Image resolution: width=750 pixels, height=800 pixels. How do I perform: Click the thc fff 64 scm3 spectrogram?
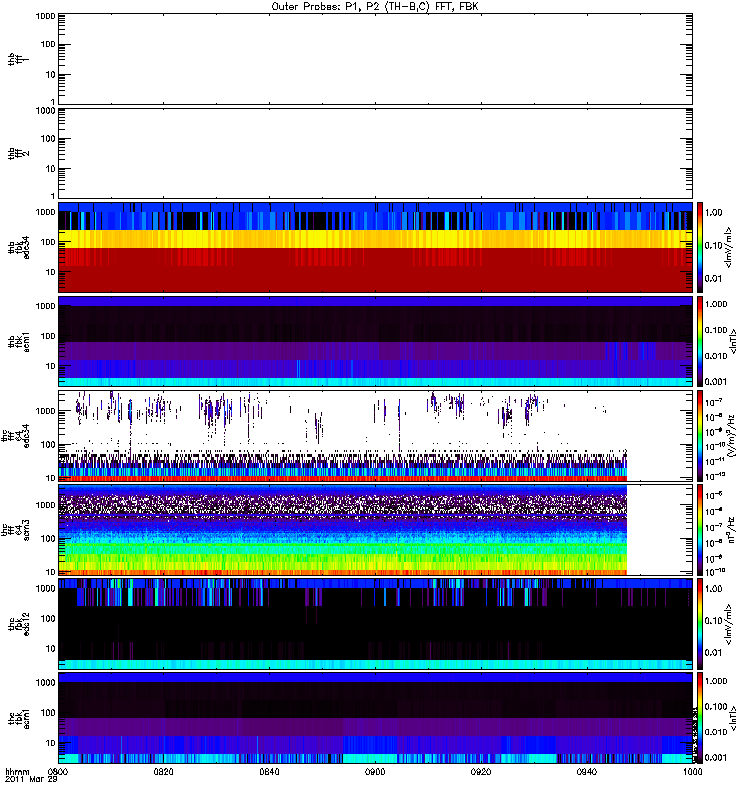(342, 530)
